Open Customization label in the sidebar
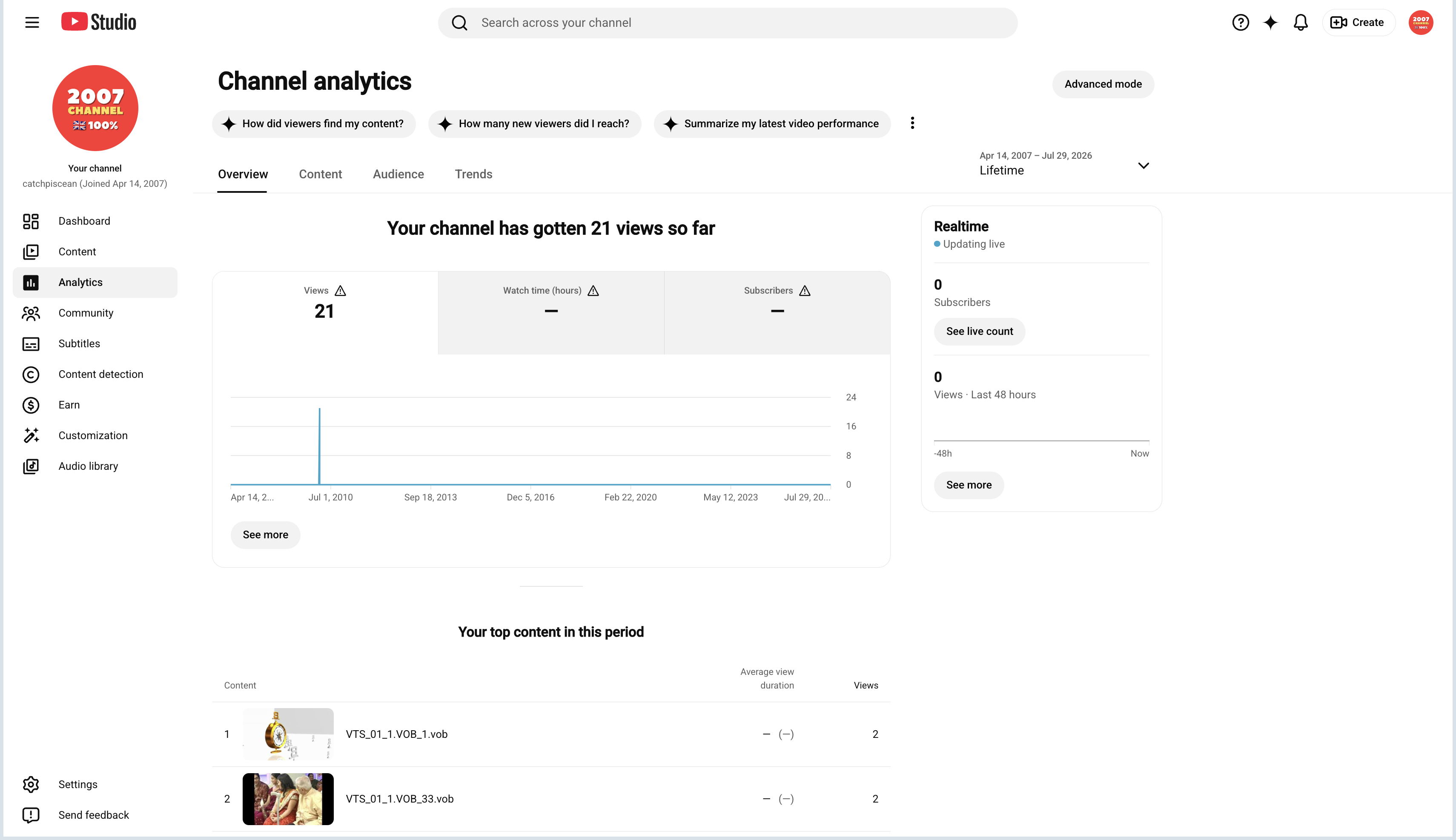 point(93,436)
